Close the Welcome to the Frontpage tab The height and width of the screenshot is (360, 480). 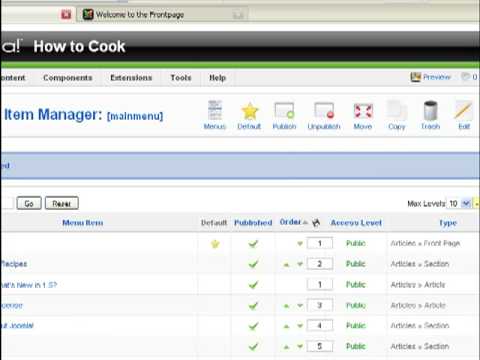point(238,15)
